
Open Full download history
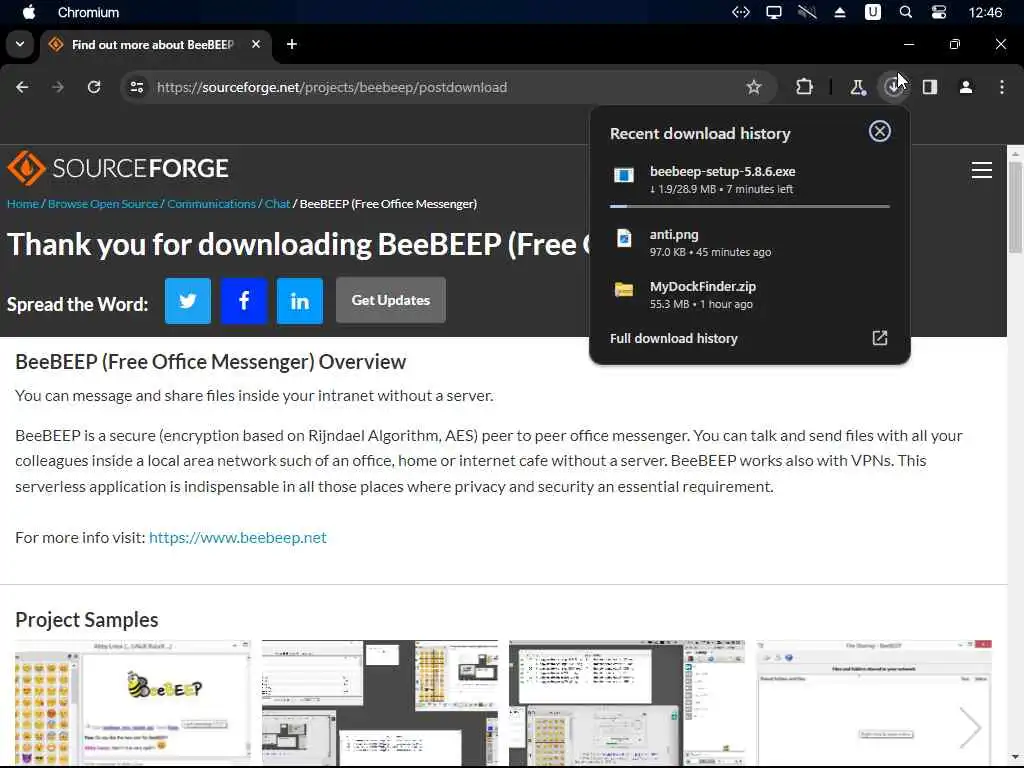[x=750, y=338]
